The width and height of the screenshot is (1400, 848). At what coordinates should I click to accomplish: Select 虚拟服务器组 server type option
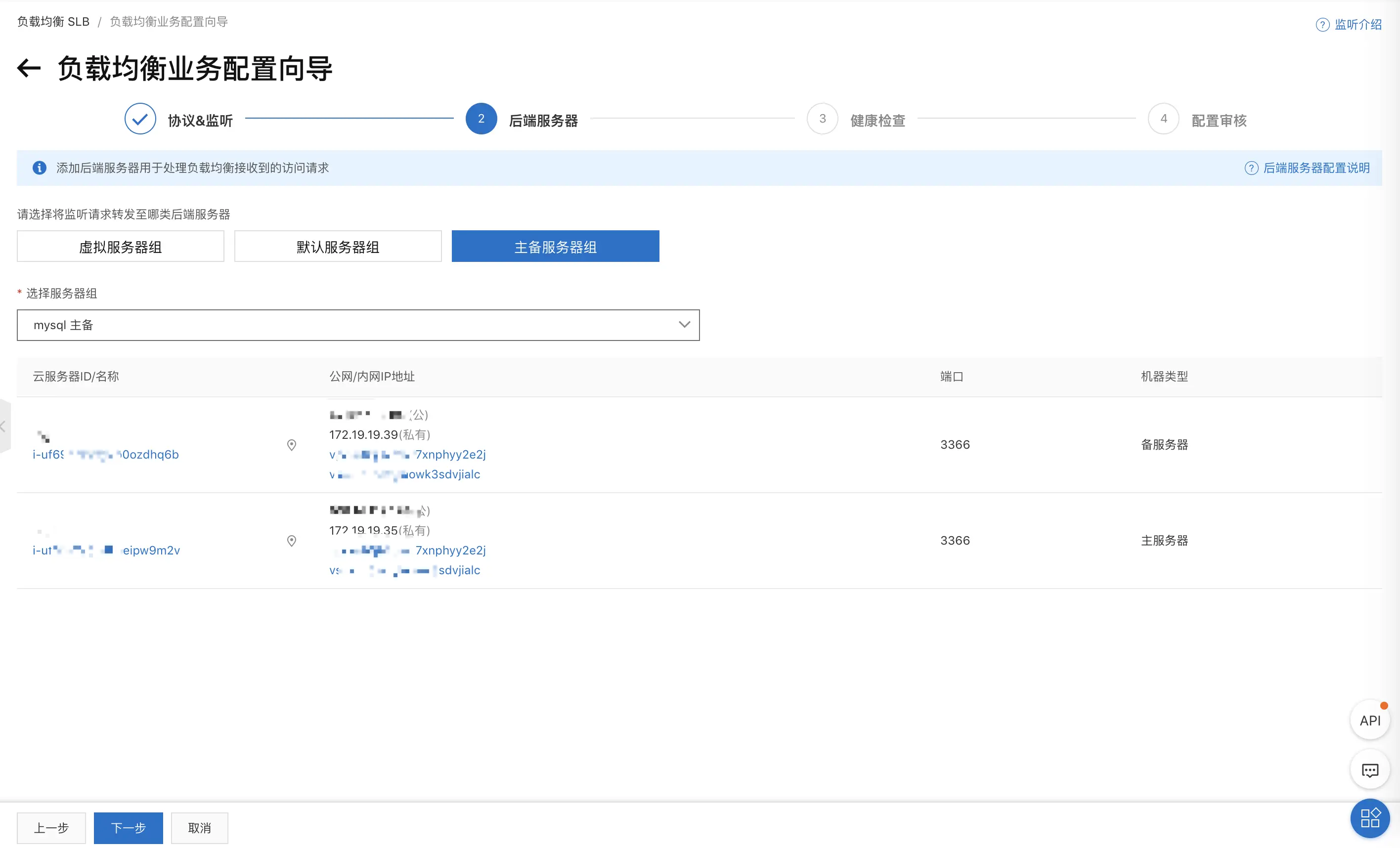point(121,247)
